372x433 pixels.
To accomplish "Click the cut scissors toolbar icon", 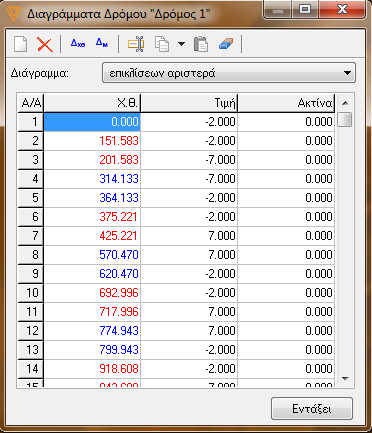I will click(136, 44).
